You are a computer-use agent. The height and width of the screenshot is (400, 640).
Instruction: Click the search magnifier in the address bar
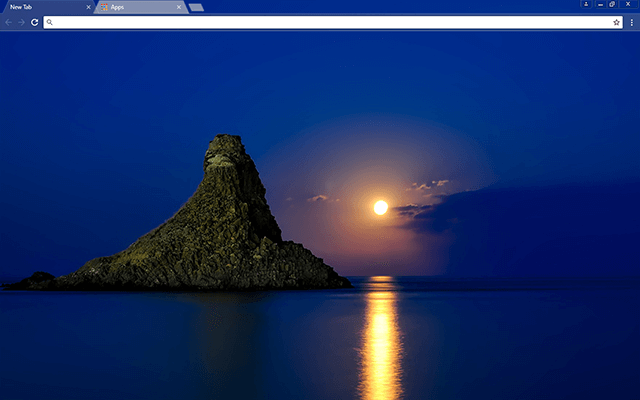pyautogui.click(x=49, y=22)
